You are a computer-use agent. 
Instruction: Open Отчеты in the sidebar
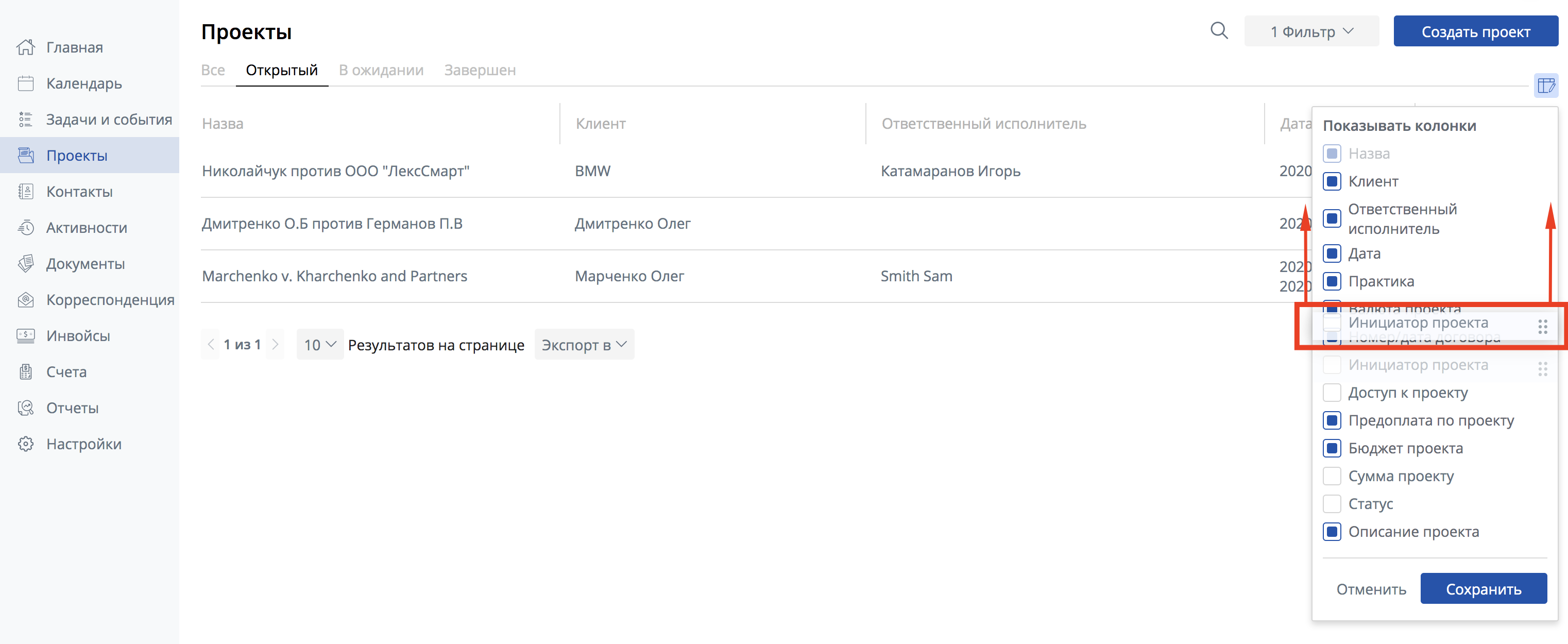pyautogui.click(x=73, y=408)
